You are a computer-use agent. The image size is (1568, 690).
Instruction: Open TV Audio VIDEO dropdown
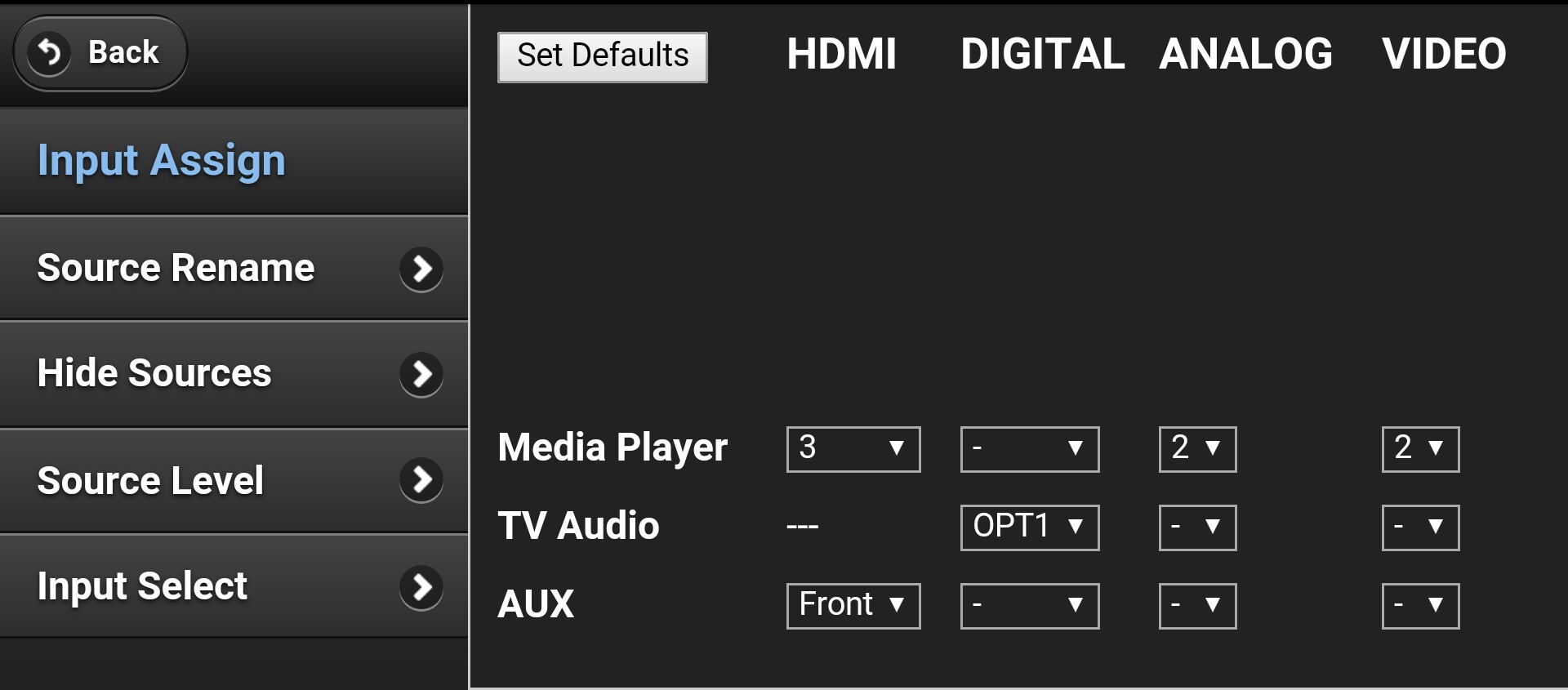[1420, 528]
